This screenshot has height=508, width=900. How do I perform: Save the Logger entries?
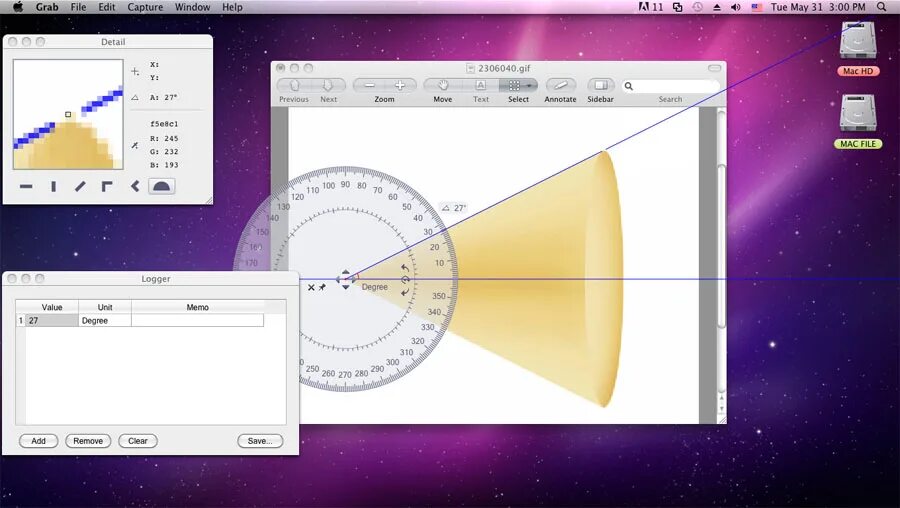point(260,441)
